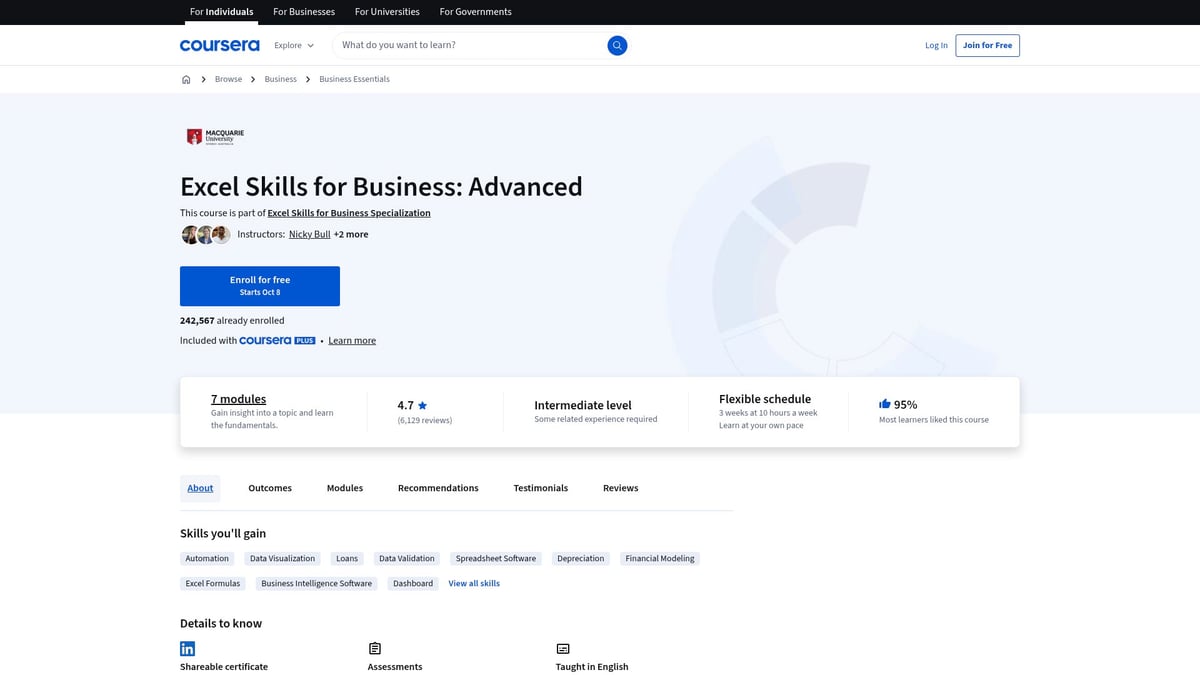Click the Coursera Plus badge

[x=277, y=340]
